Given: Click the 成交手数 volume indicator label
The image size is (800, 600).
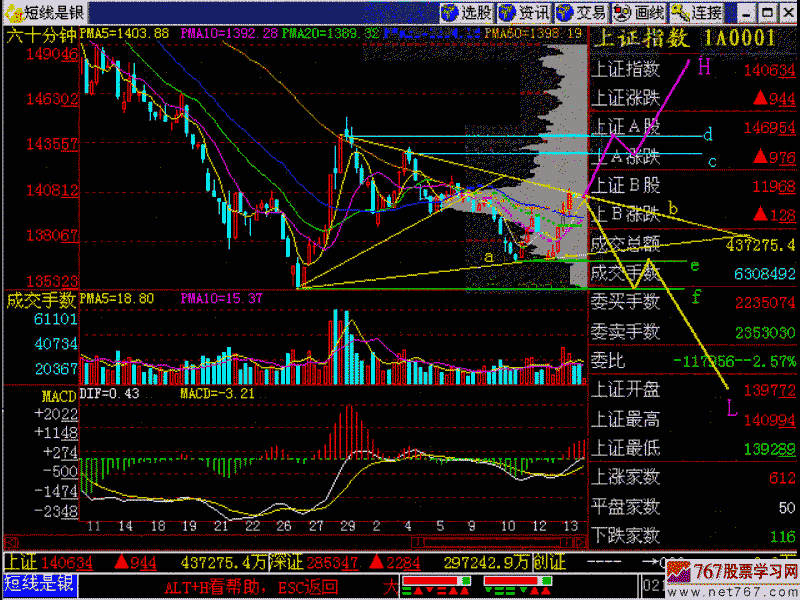Looking at the screenshot, I should tap(41, 298).
